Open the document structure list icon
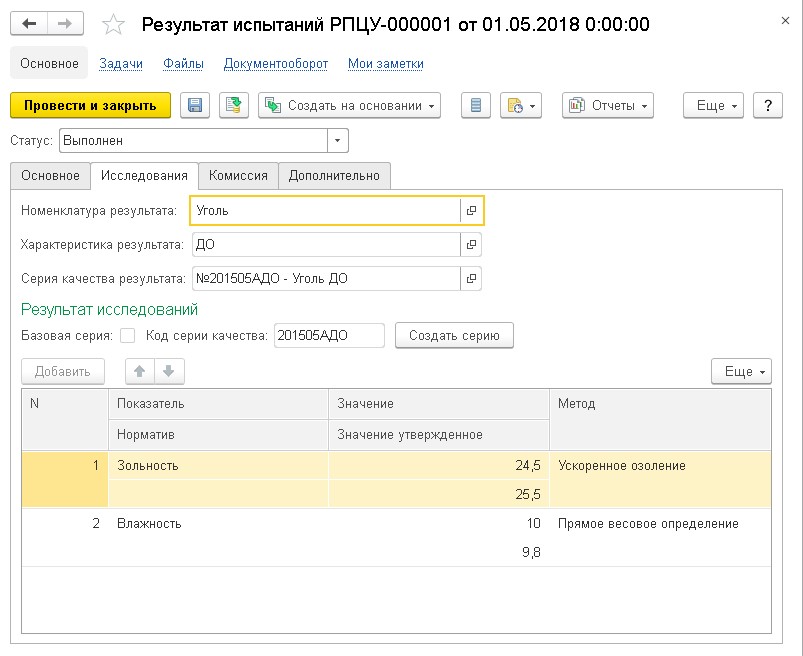The image size is (803, 656). tap(476, 106)
